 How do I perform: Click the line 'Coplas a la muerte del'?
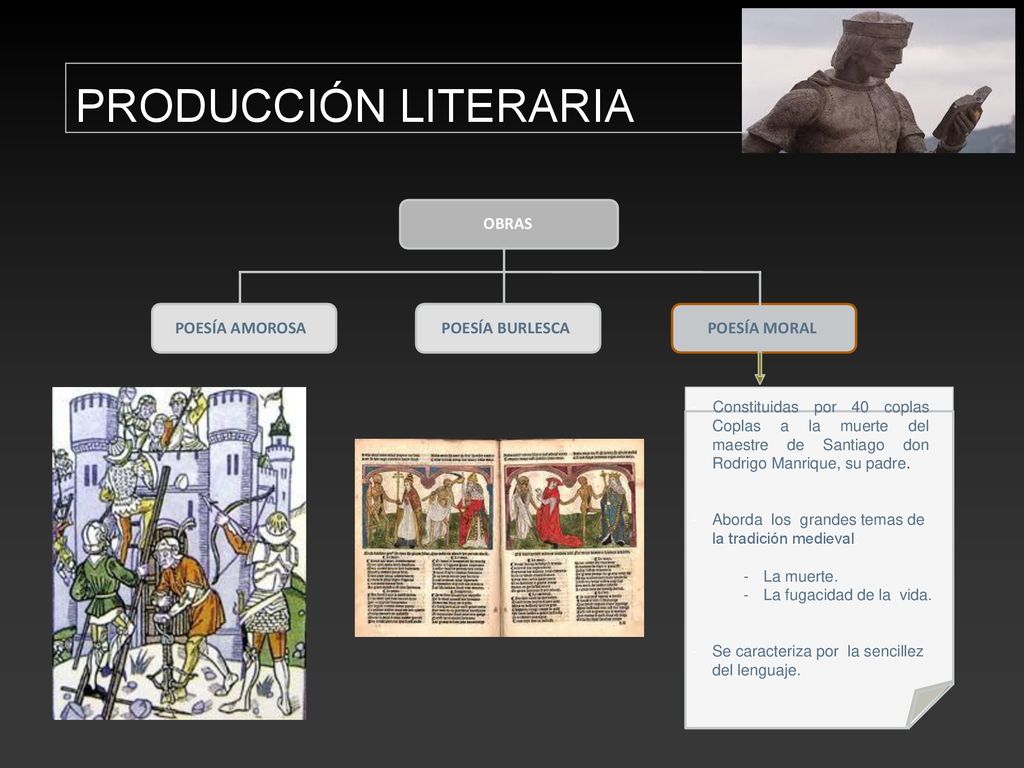click(820, 426)
